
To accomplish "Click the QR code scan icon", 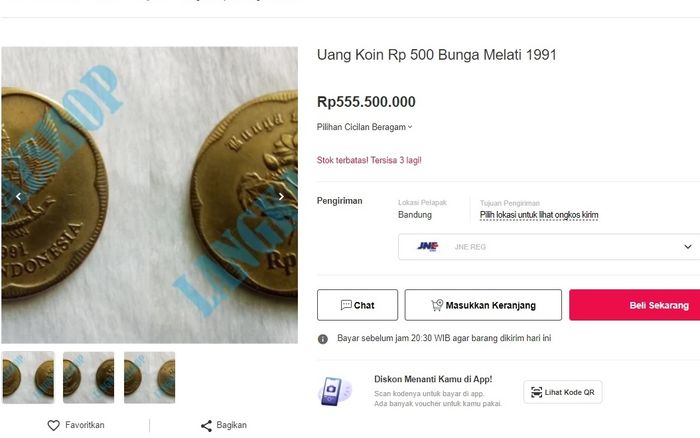I will [537, 392].
